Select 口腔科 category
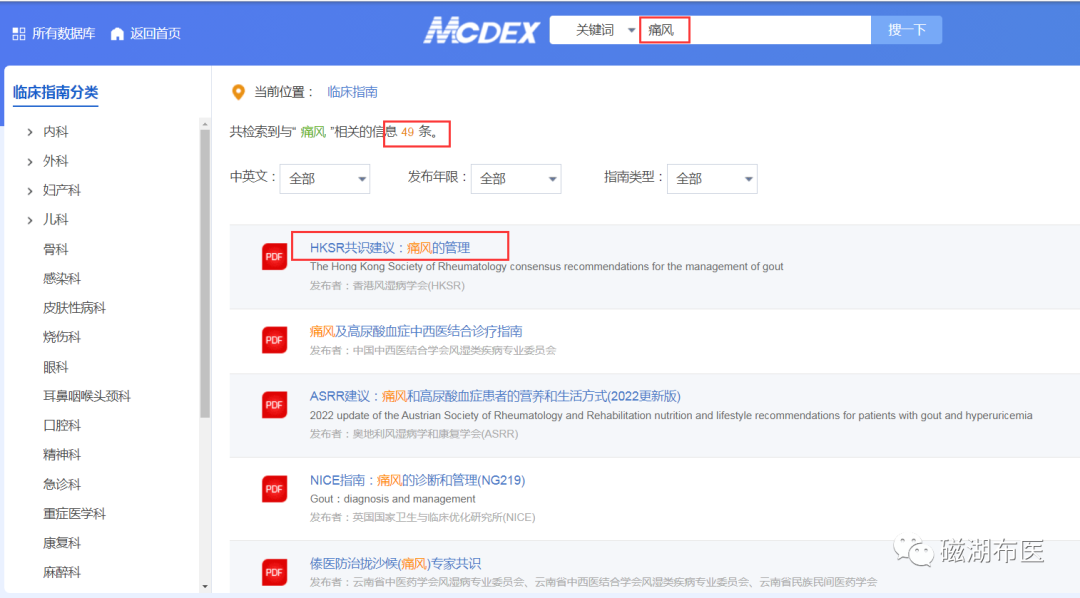 [x=62, y=426]
